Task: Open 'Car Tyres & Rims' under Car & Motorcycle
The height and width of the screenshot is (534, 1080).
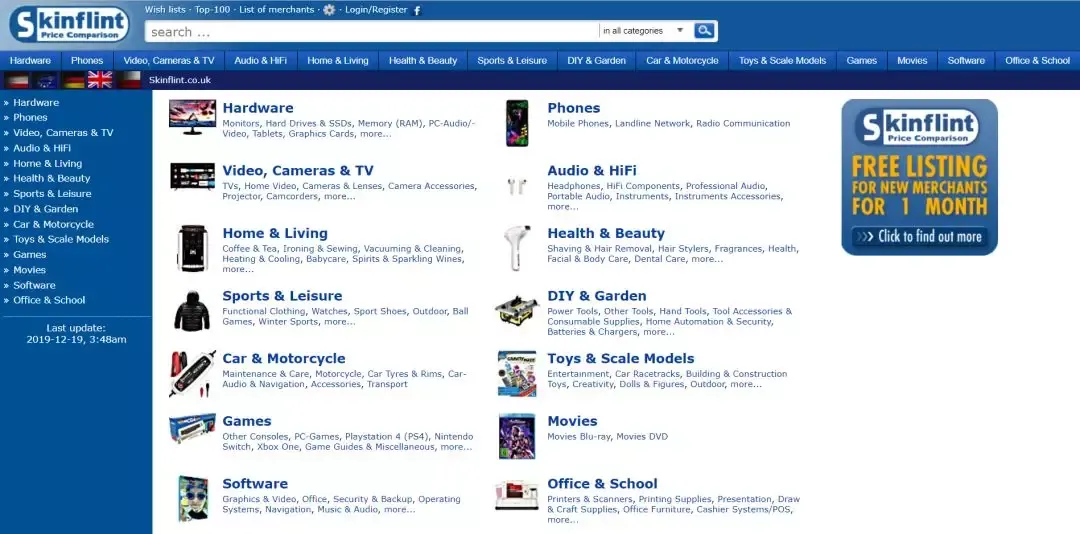Action: (404, 373)
